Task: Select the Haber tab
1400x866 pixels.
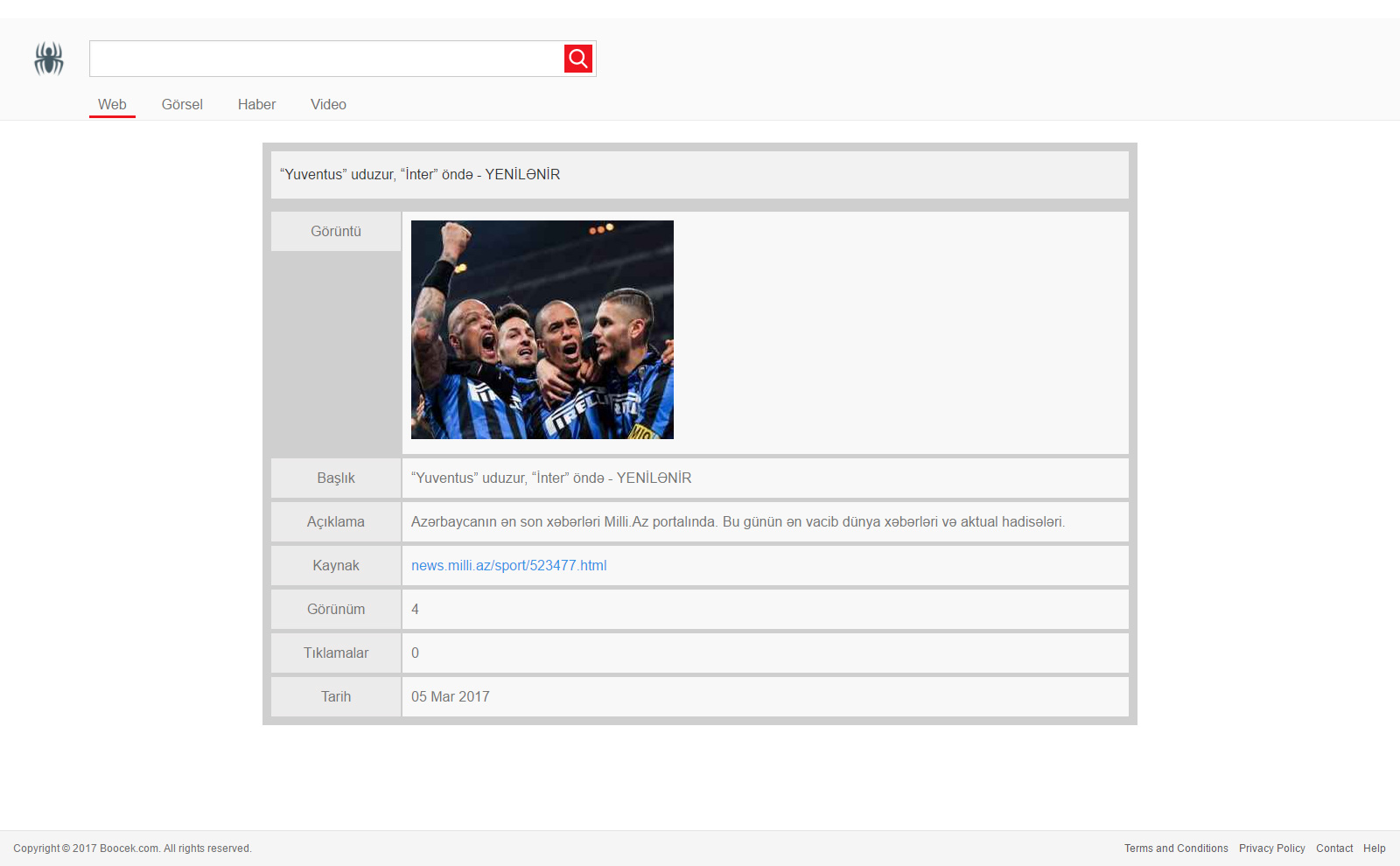Action: 256,104
